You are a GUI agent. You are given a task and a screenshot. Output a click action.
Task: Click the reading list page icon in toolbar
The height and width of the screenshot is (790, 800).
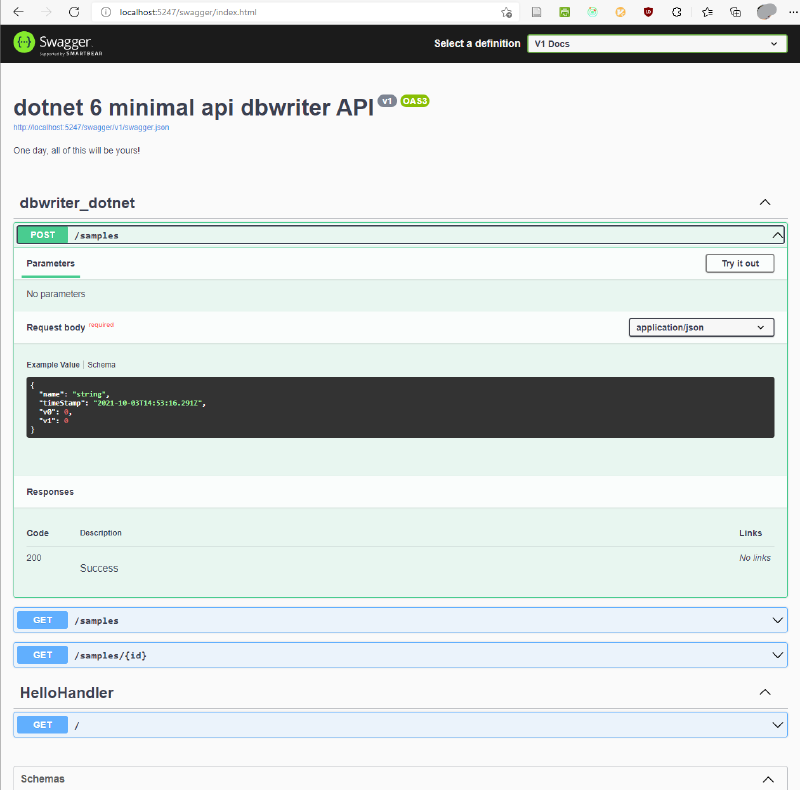click(x=537, y=12)
